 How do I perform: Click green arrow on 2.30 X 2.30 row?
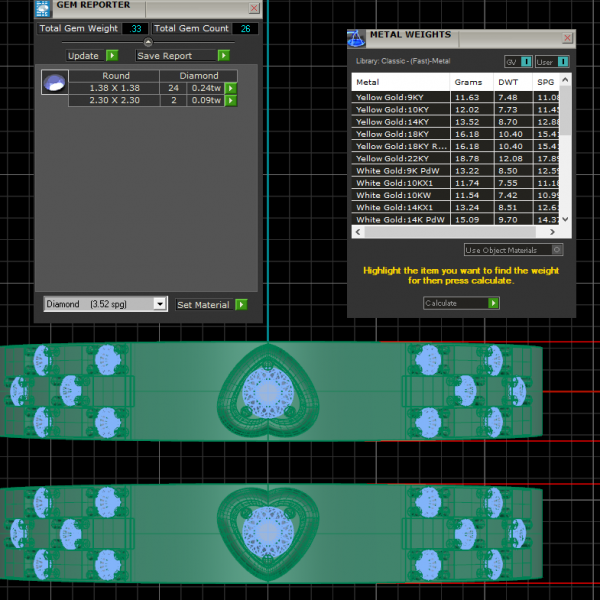point(231,100)
